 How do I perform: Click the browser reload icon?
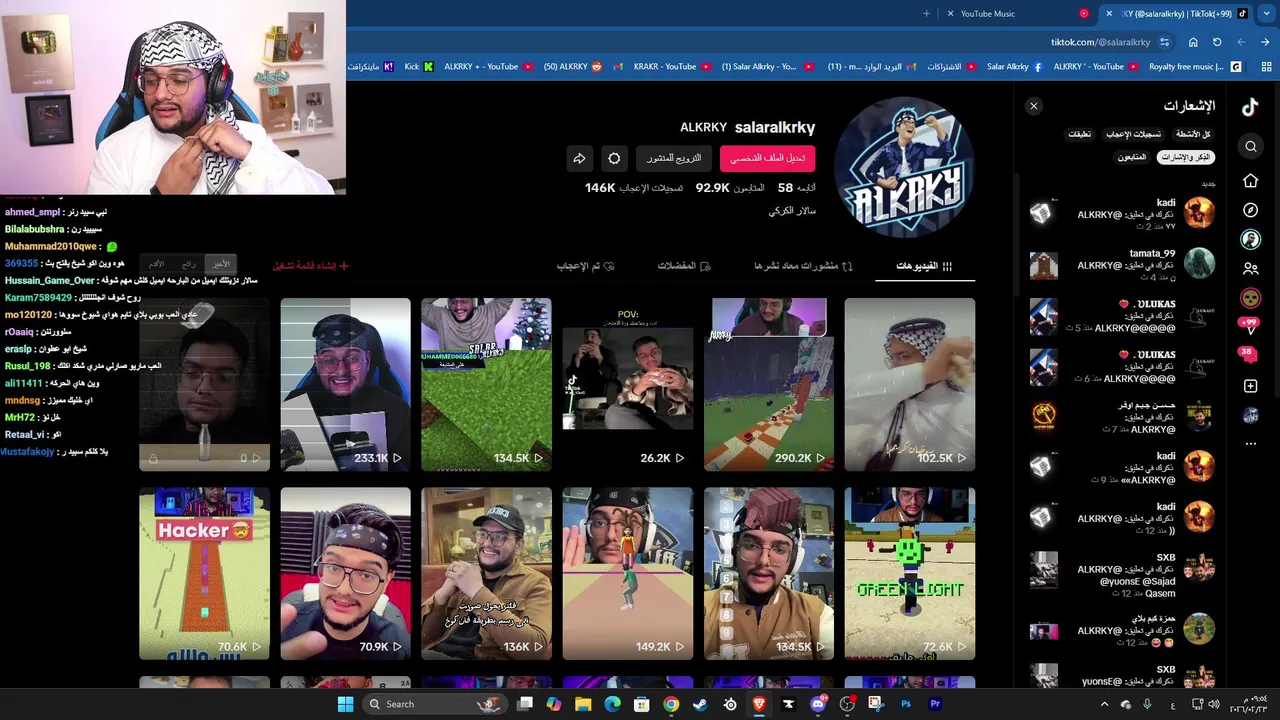pos(1217,42)
